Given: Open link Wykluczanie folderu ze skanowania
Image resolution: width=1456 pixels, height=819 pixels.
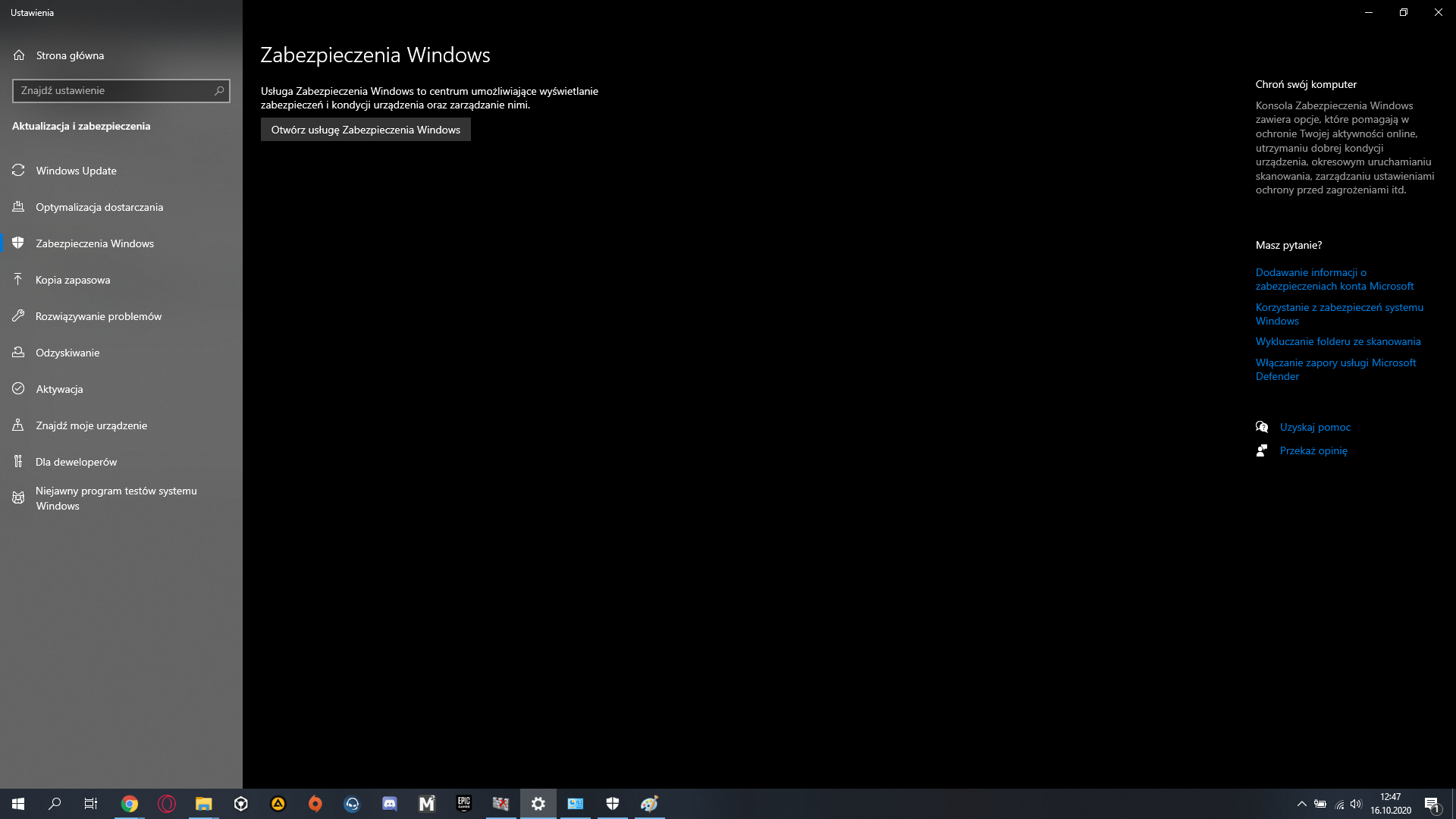Looking at the screenshot, I should (x=1338, y=341).
